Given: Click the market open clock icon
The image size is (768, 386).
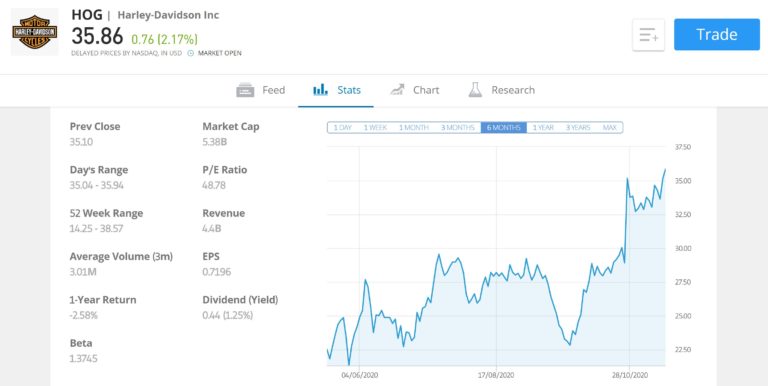Looking at the screenshot, I should (x=191, y=53).
